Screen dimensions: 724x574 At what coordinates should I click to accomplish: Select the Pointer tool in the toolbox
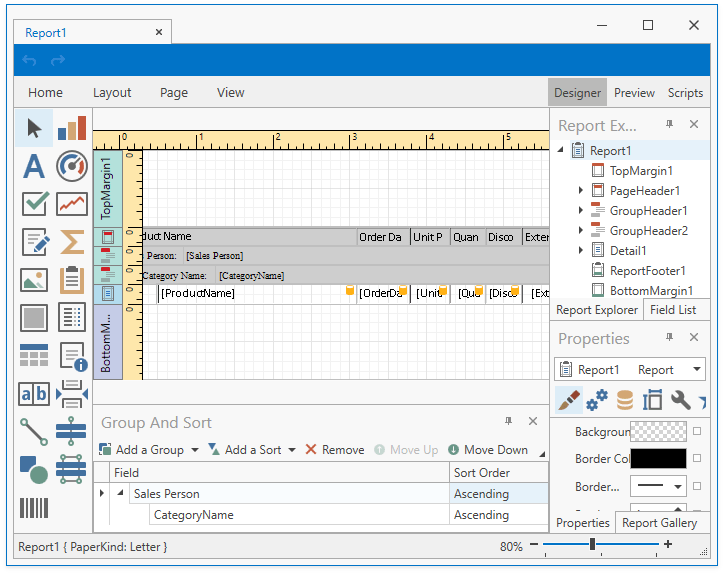tap(34, 128)
